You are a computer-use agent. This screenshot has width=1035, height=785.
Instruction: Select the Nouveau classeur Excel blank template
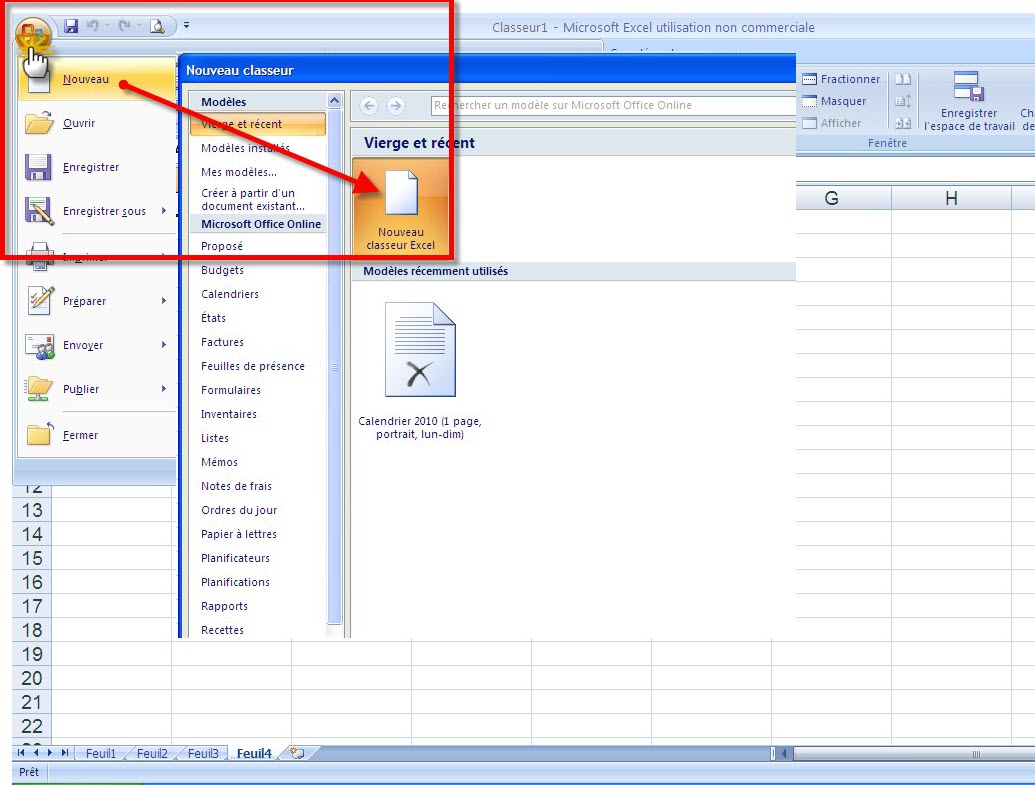401,207
